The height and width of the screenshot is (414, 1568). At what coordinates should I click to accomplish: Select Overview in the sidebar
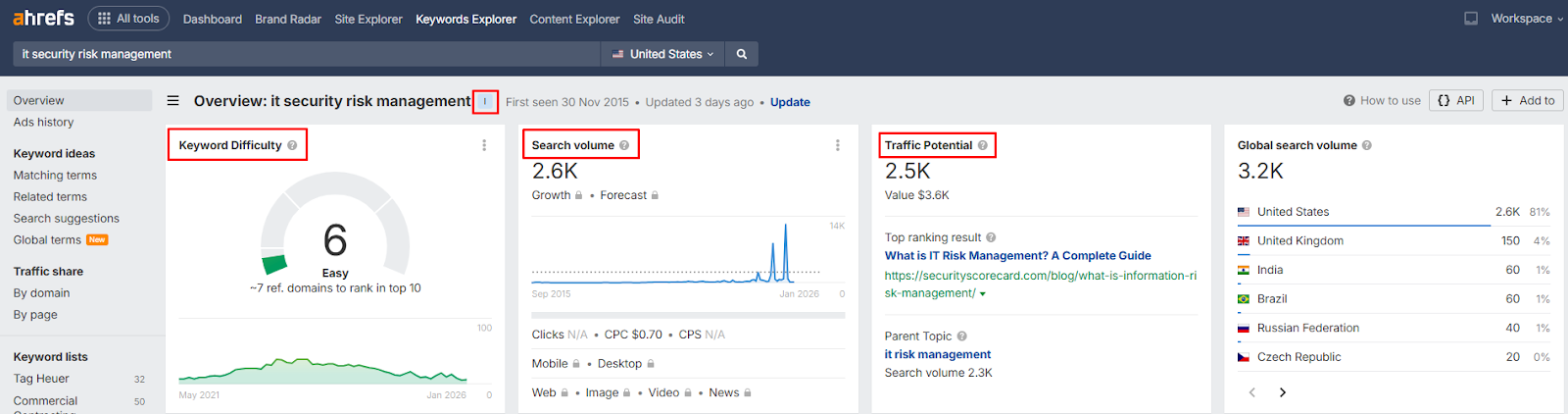click(79, 100)
